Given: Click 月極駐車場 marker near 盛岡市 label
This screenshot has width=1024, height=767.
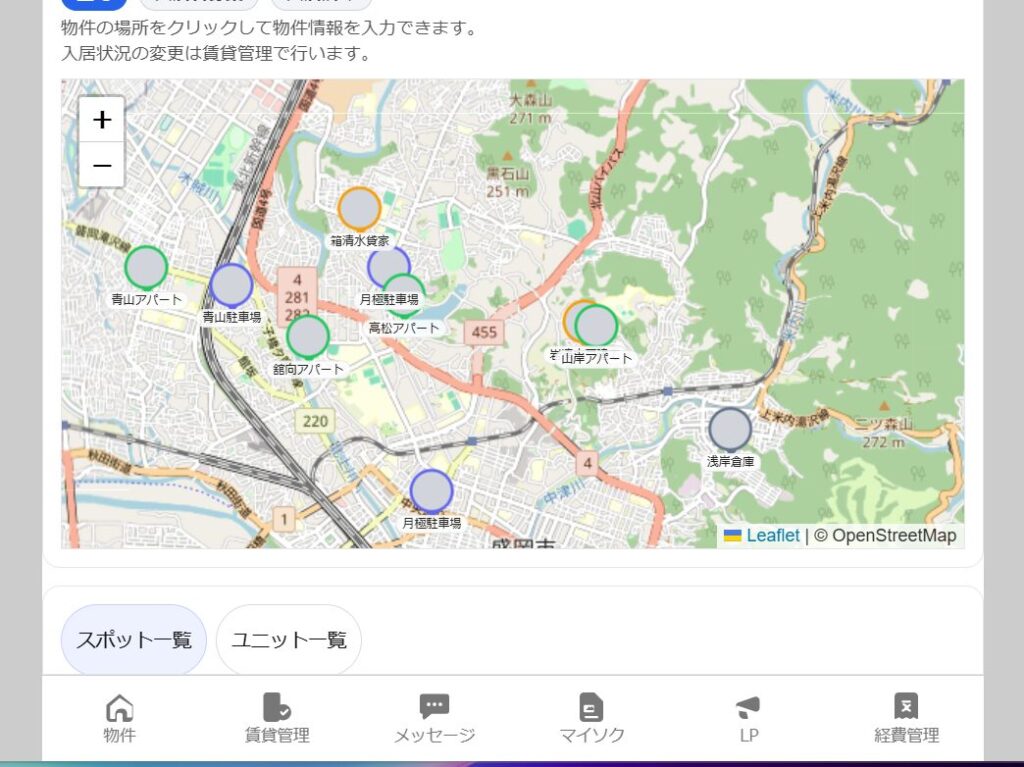Looking at the screenshot, I should [x=432, y=491].
